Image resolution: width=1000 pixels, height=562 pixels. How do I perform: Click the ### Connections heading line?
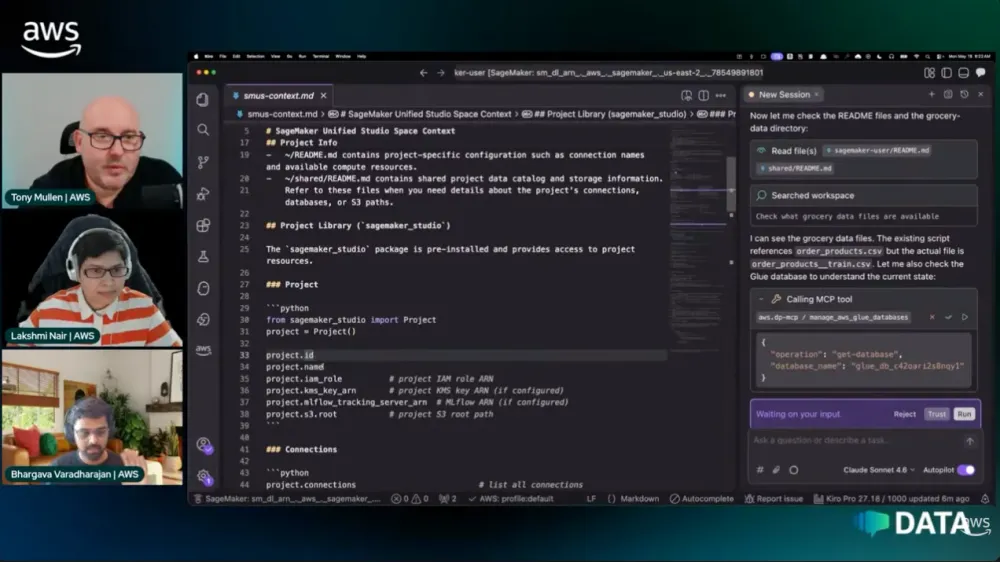point(302,450)
